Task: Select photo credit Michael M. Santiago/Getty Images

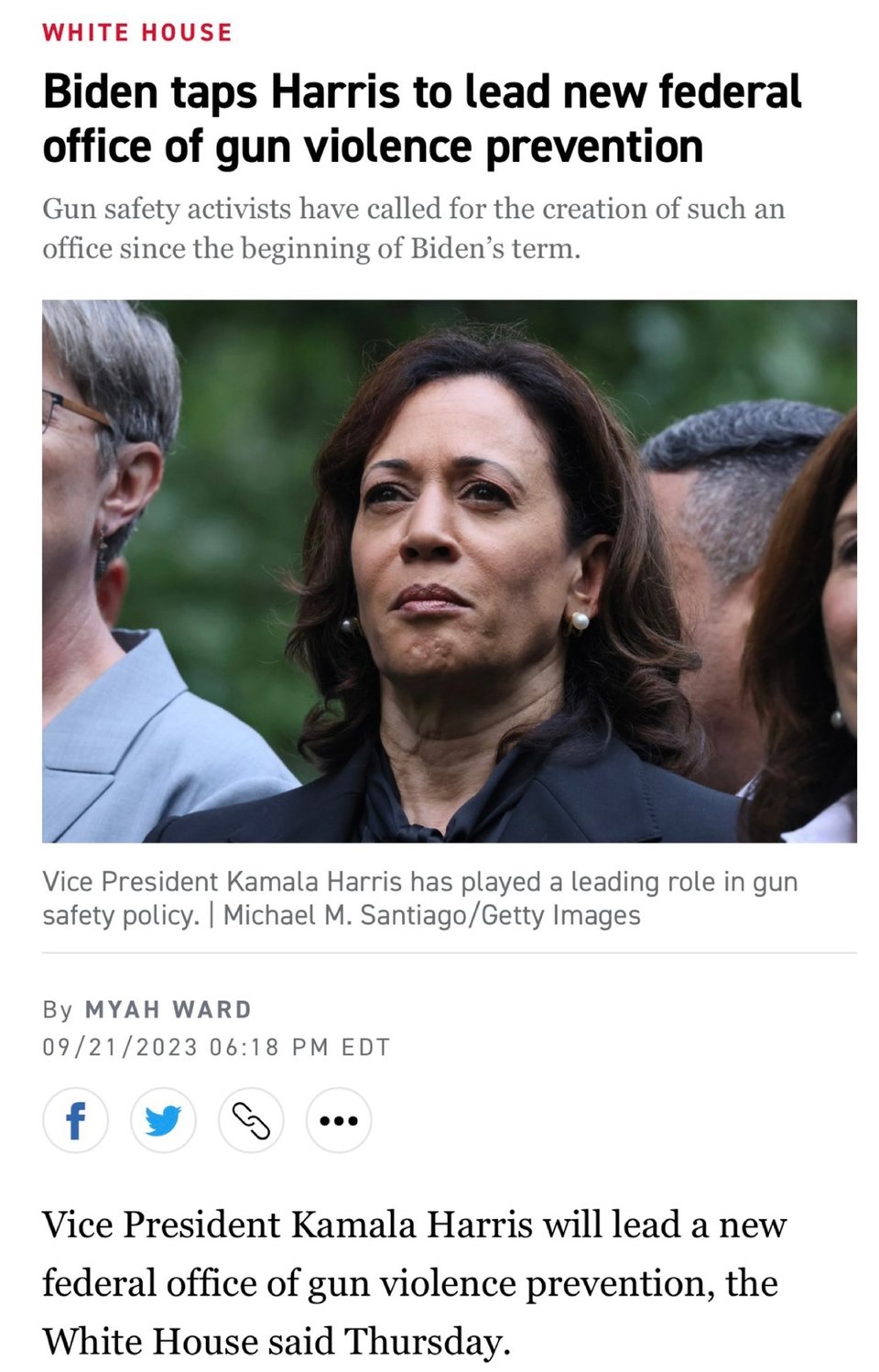Action: [x=432, y=915]
